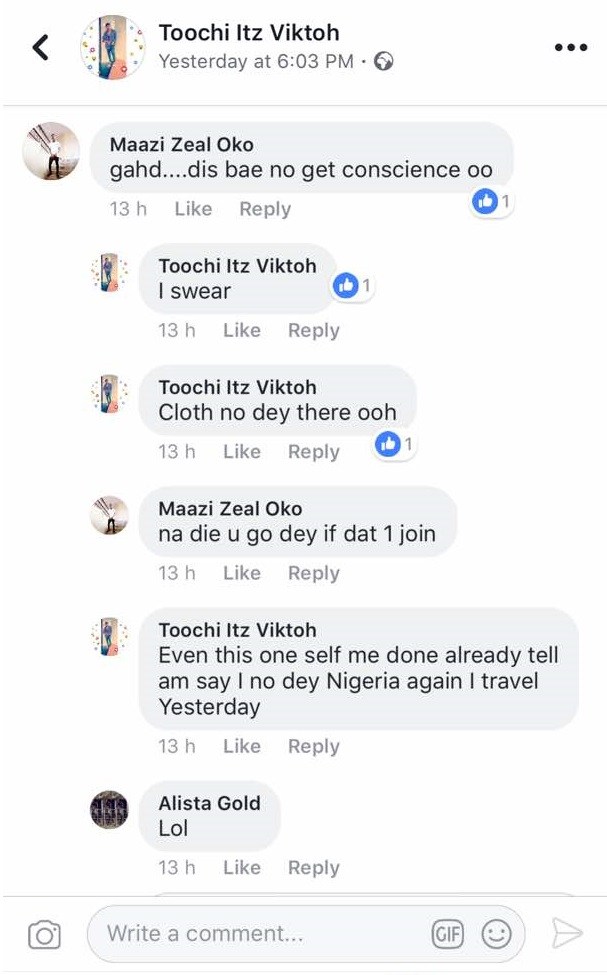The height and width of the screenshot is (975, 607).
Task: Reply to the "gahd....dis bae" comment
Action: coord(265,209)
